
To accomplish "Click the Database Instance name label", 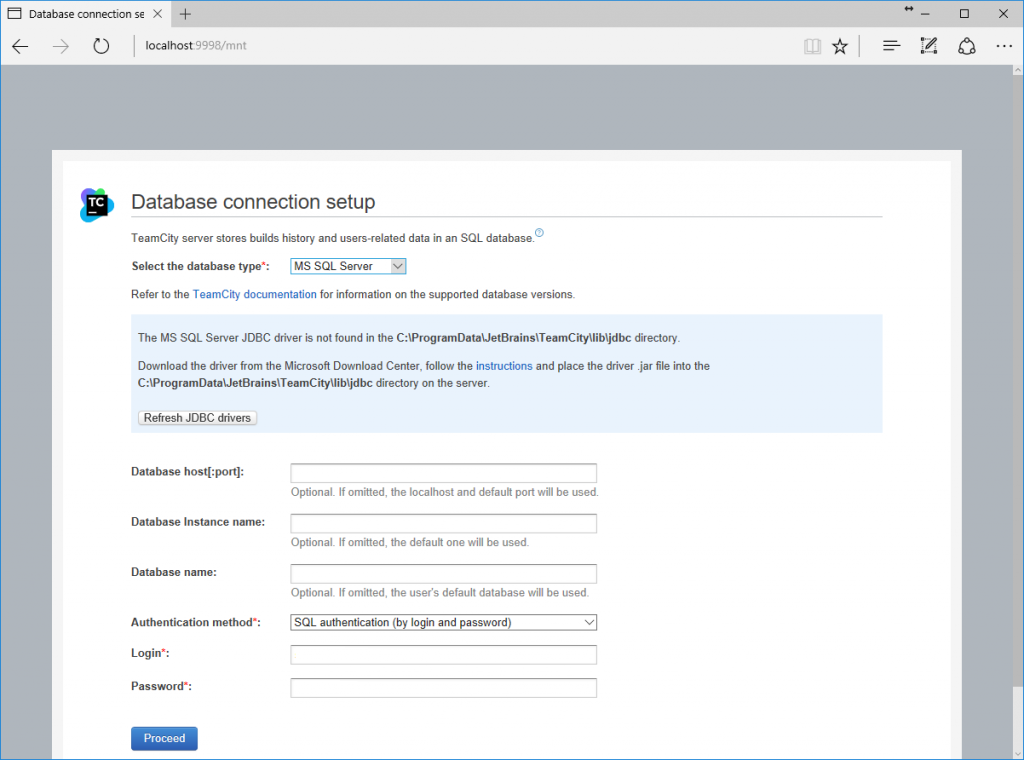I will pos(198,522).
